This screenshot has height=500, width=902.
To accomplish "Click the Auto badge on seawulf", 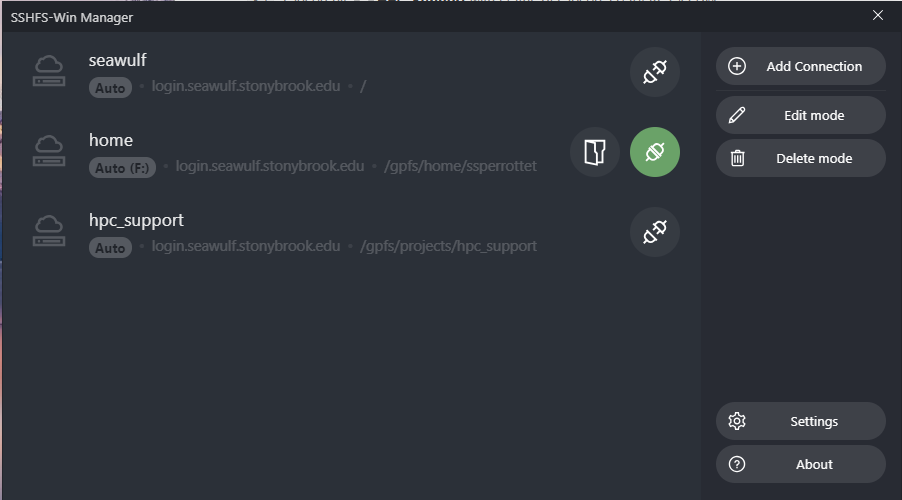I will tap(110, 87).
